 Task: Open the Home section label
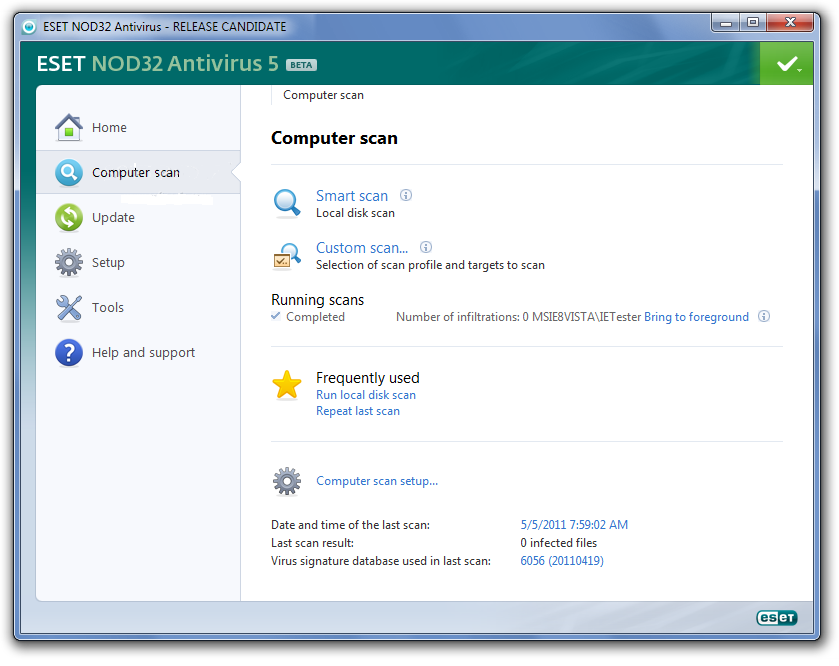click(109, 128)
